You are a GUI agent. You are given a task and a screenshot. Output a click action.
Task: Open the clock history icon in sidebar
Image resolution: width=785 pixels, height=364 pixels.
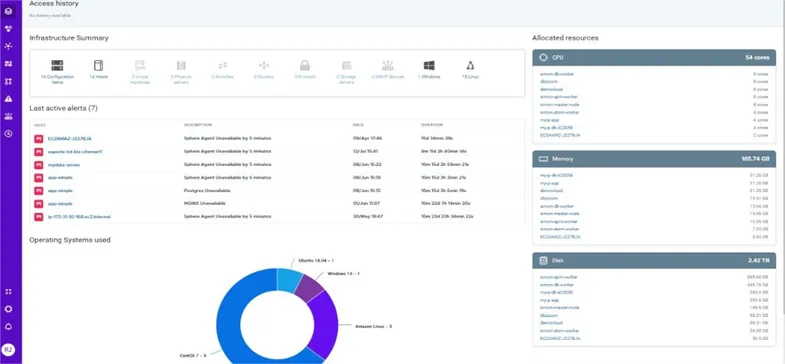tap(9, 134)
